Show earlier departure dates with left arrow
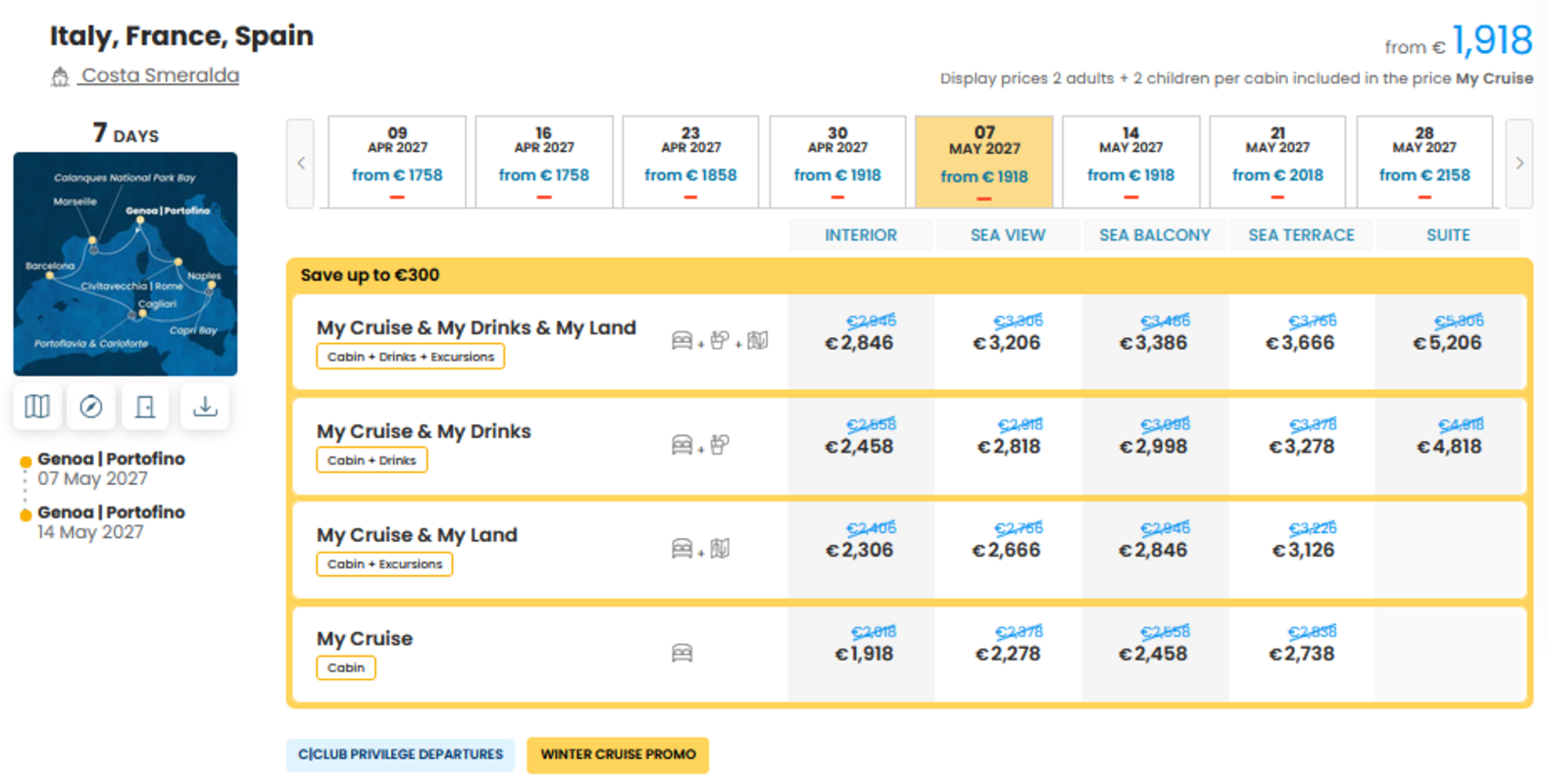The height and width of the screenshot is (784, 1547). point(301,163)
